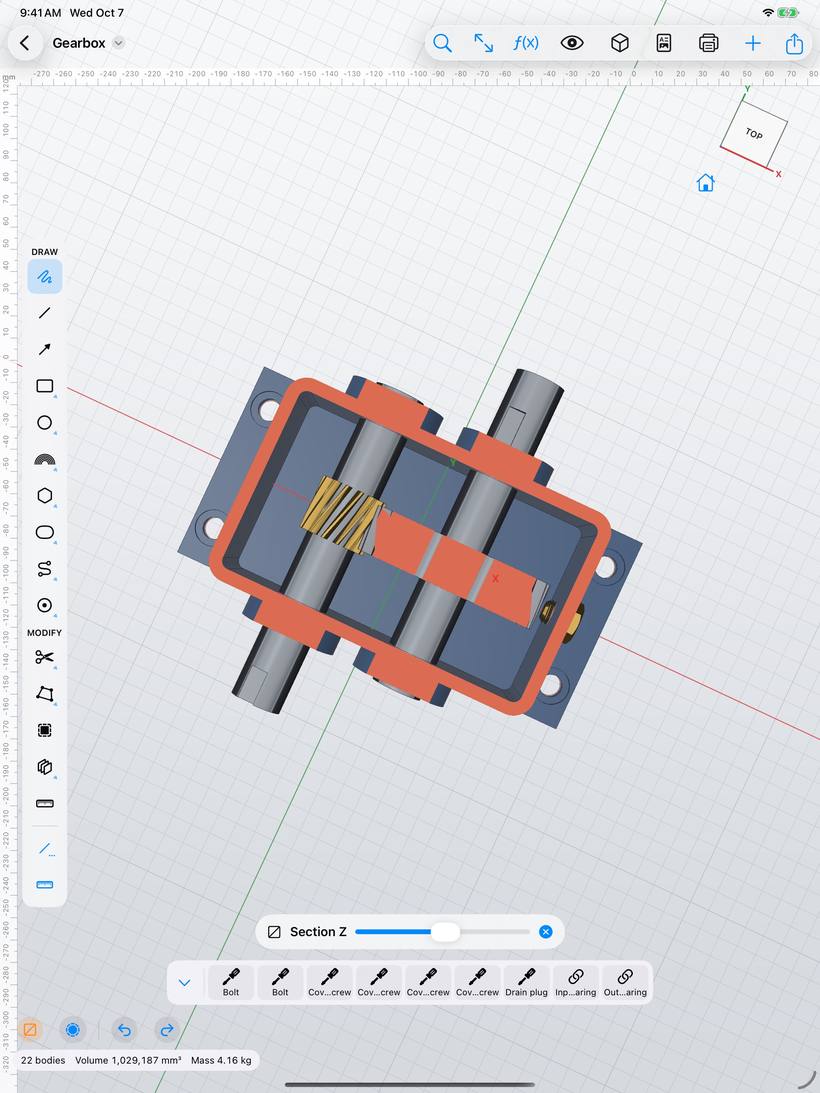The height and width of the screenshot is (1093, 820).
Task: Select the Rectangle draw tool
Action: click(45, 386)
